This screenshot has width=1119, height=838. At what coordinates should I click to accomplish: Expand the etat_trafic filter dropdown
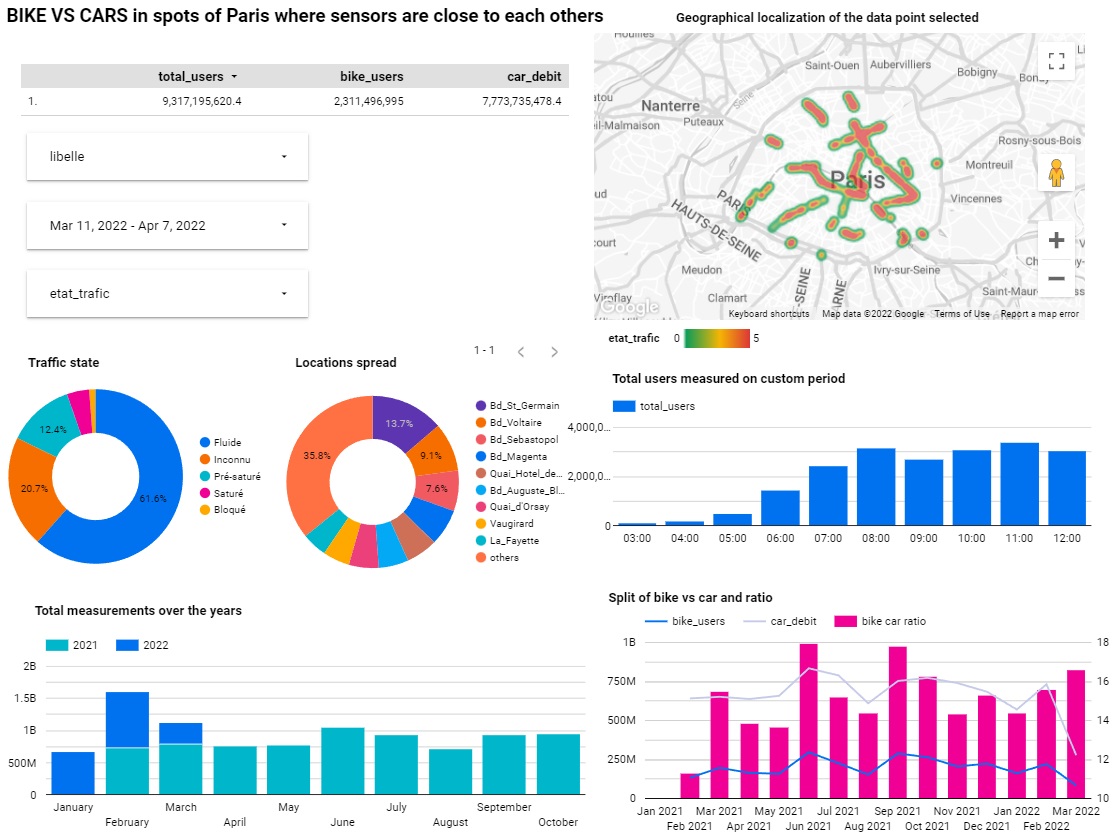click(167, 294)
